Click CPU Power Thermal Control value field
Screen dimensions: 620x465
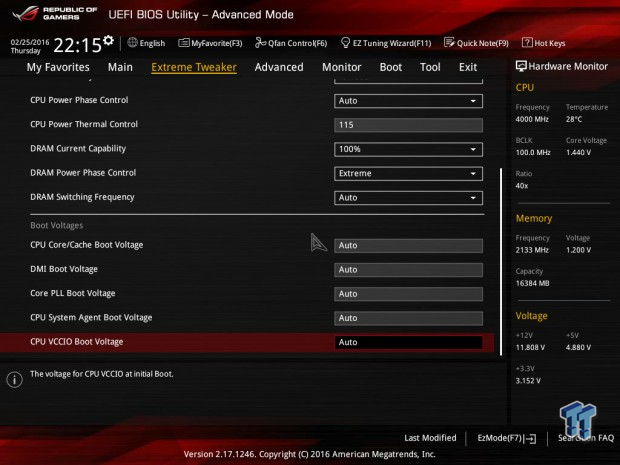[x=408, y=125]
